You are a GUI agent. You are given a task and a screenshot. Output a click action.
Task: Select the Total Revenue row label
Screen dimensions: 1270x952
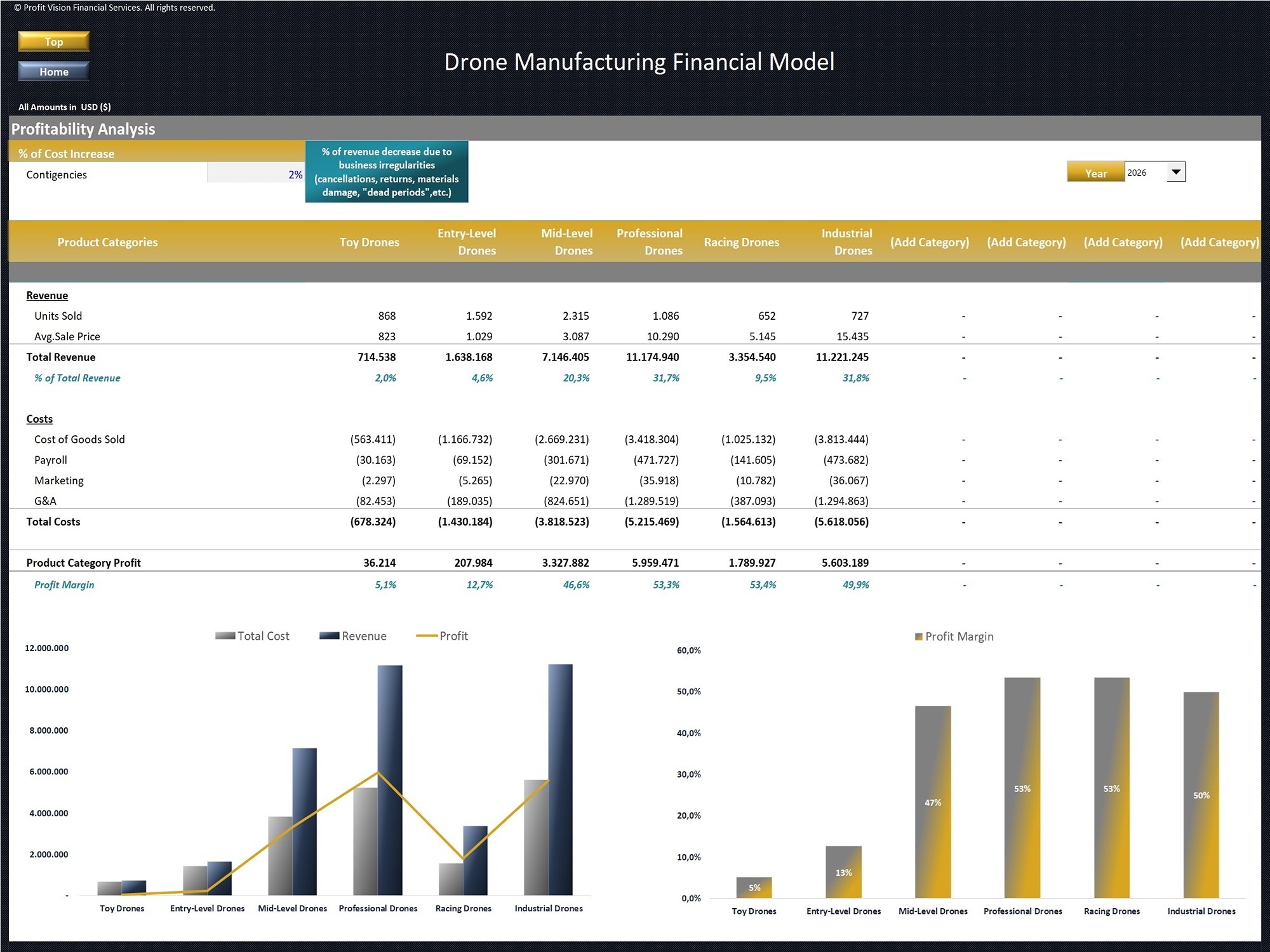60,357
